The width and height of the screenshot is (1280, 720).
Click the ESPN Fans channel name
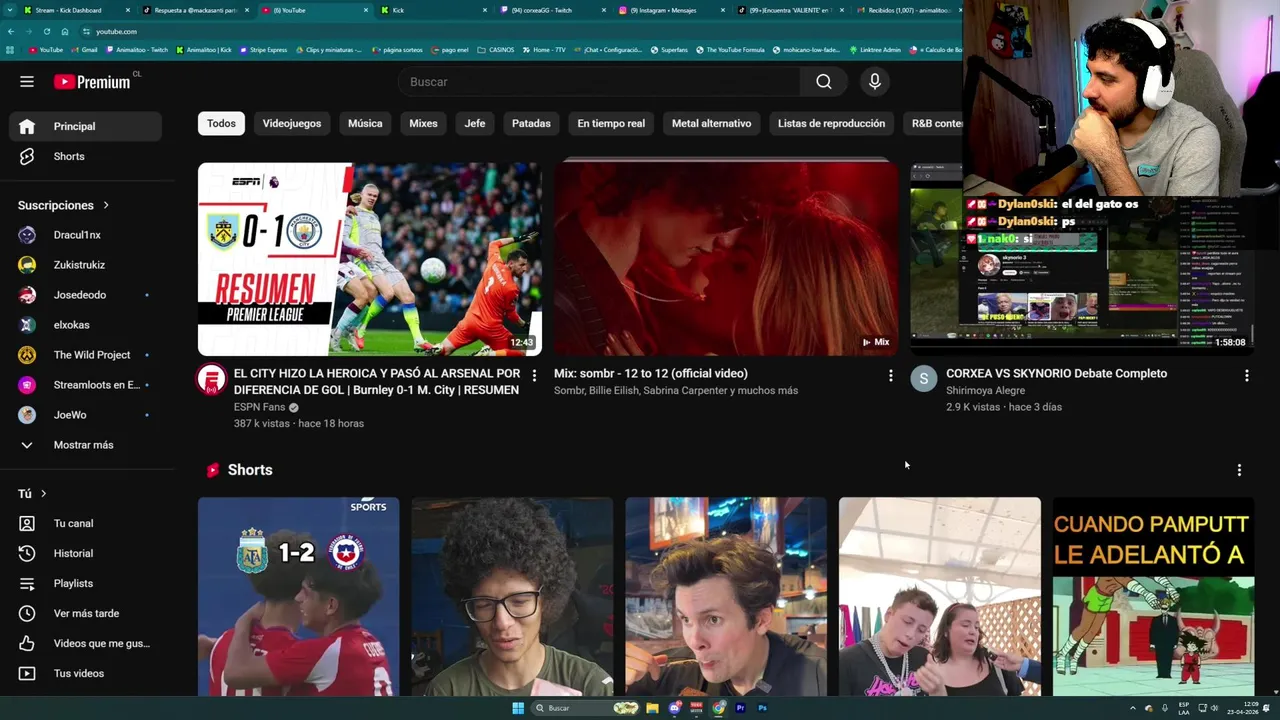259,407
